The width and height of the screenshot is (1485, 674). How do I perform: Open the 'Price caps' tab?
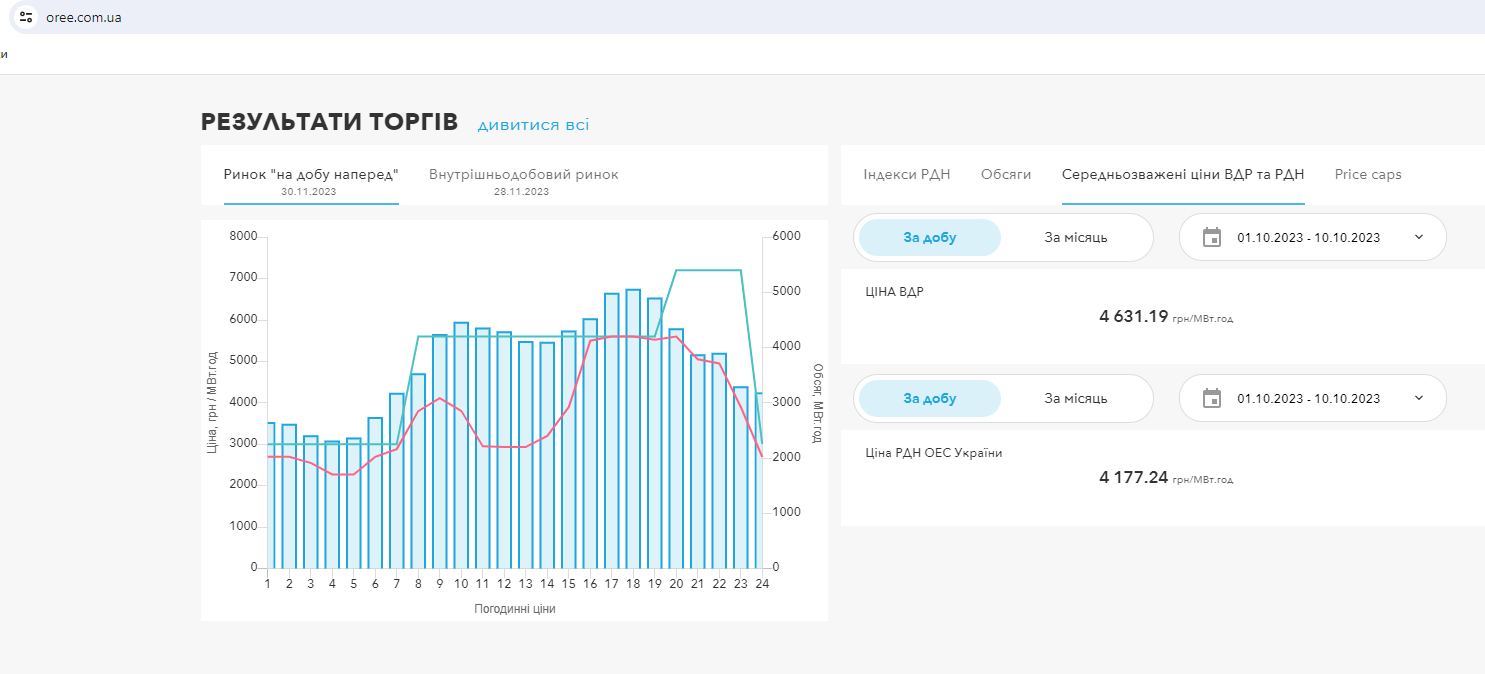pyautogui.click(x=1367, y=174)
